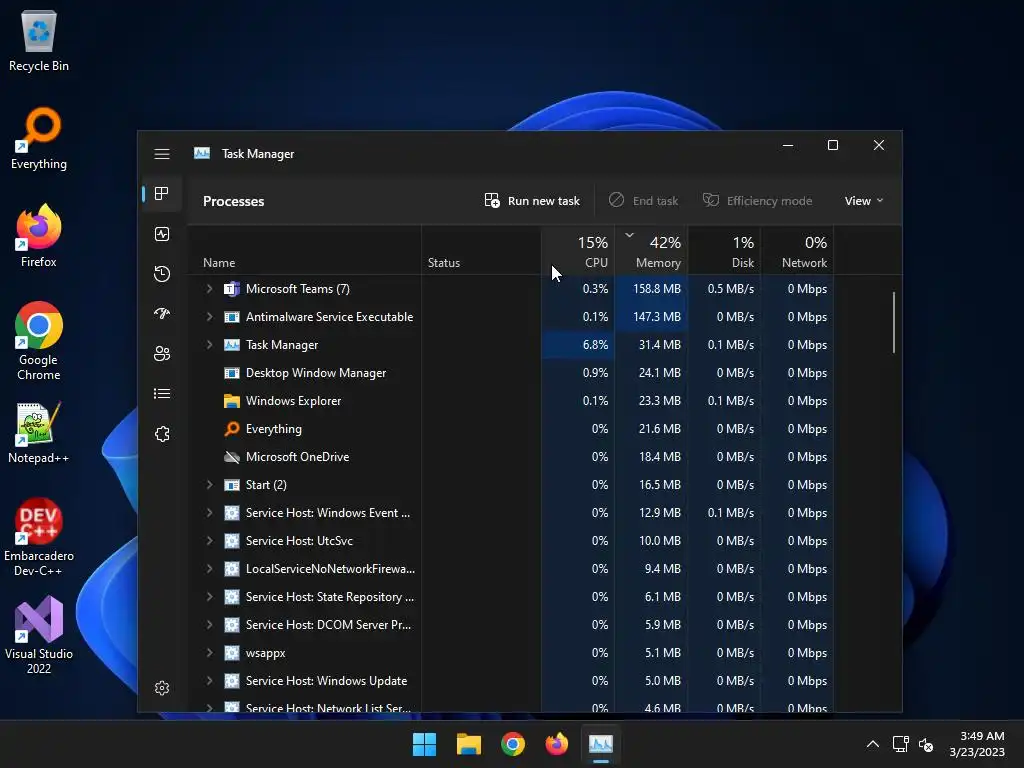Select the Processes sidebar icon
The image size is (1024, 768).
pyautogui.click(x=162, y=193)
